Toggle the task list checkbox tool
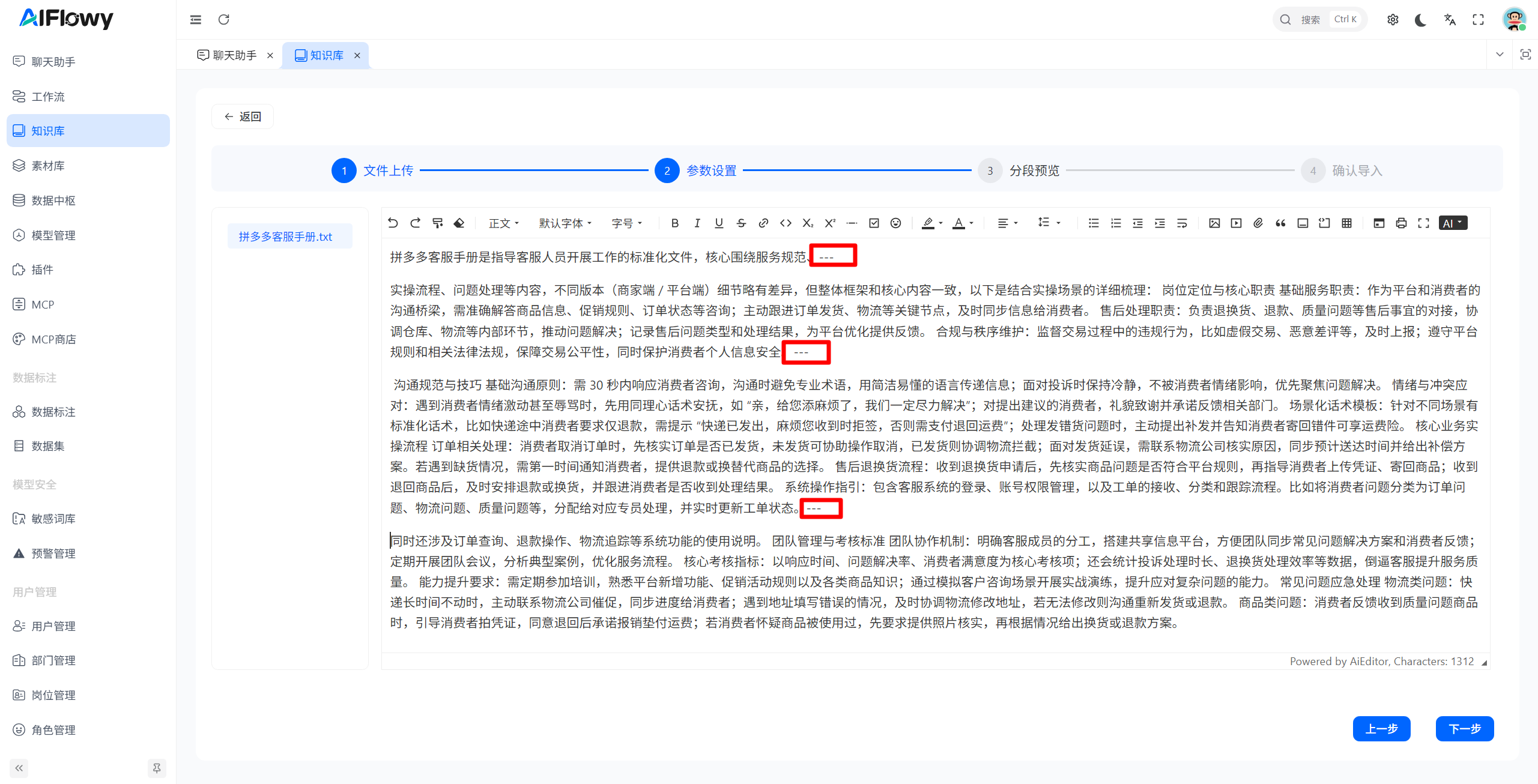 (x=874, y=223)
